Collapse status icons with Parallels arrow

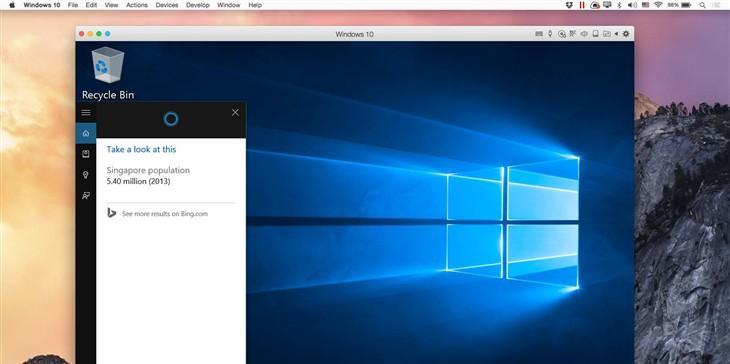tap(616, 34)
